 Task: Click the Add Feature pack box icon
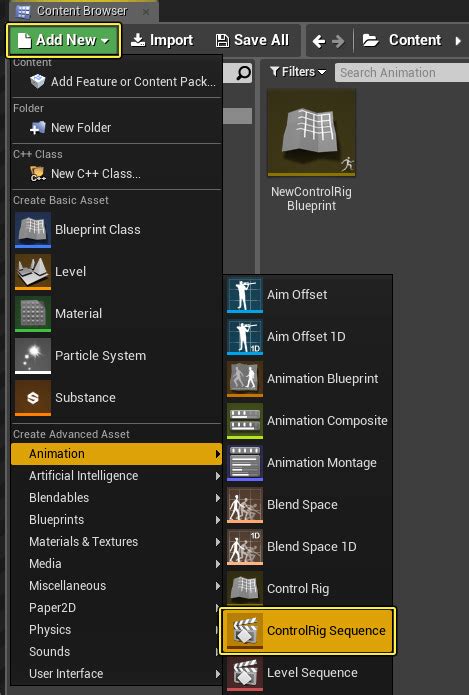click(x=38, y=82)
